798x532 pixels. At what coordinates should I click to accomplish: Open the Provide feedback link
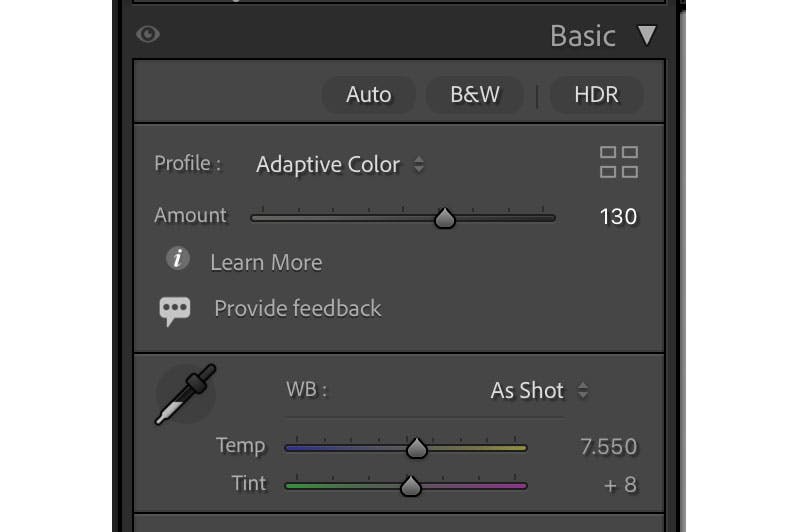click(298, 309)
